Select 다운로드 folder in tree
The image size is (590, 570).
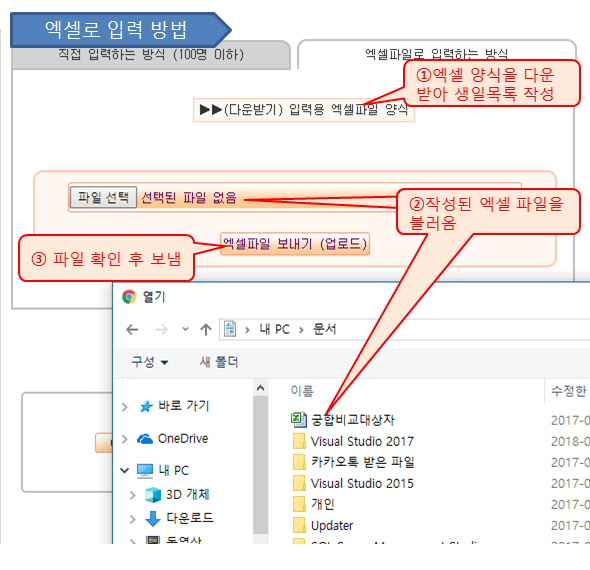(190, 518)
